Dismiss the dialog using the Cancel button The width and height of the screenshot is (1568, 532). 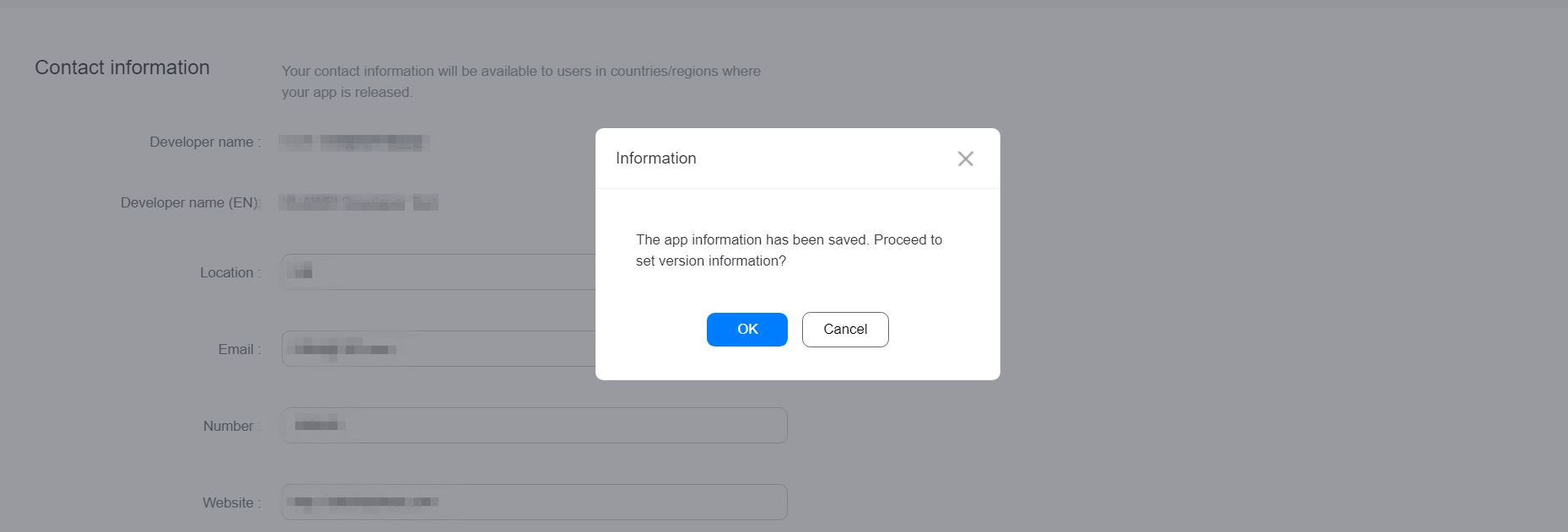[x=845, y=330]
